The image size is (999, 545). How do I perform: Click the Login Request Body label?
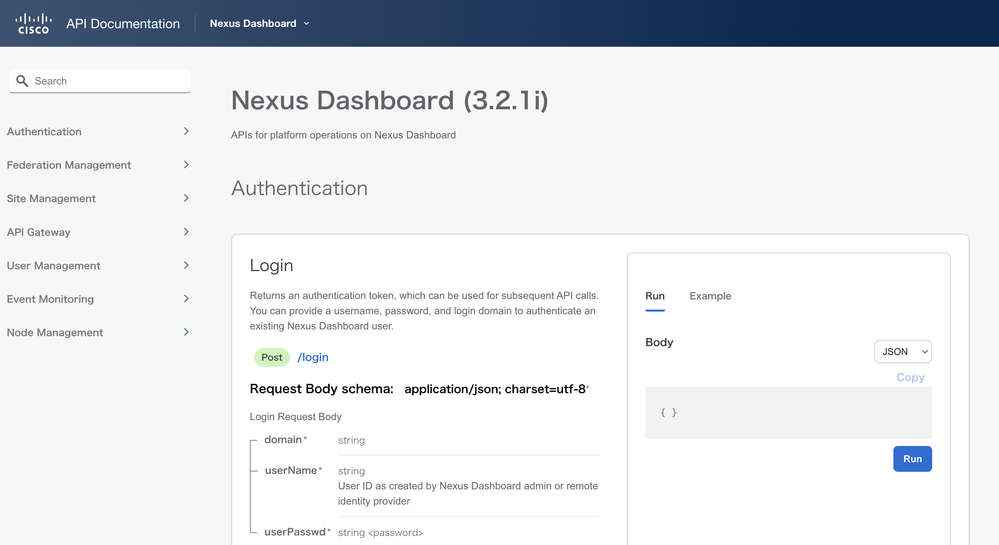click(296, 417)
